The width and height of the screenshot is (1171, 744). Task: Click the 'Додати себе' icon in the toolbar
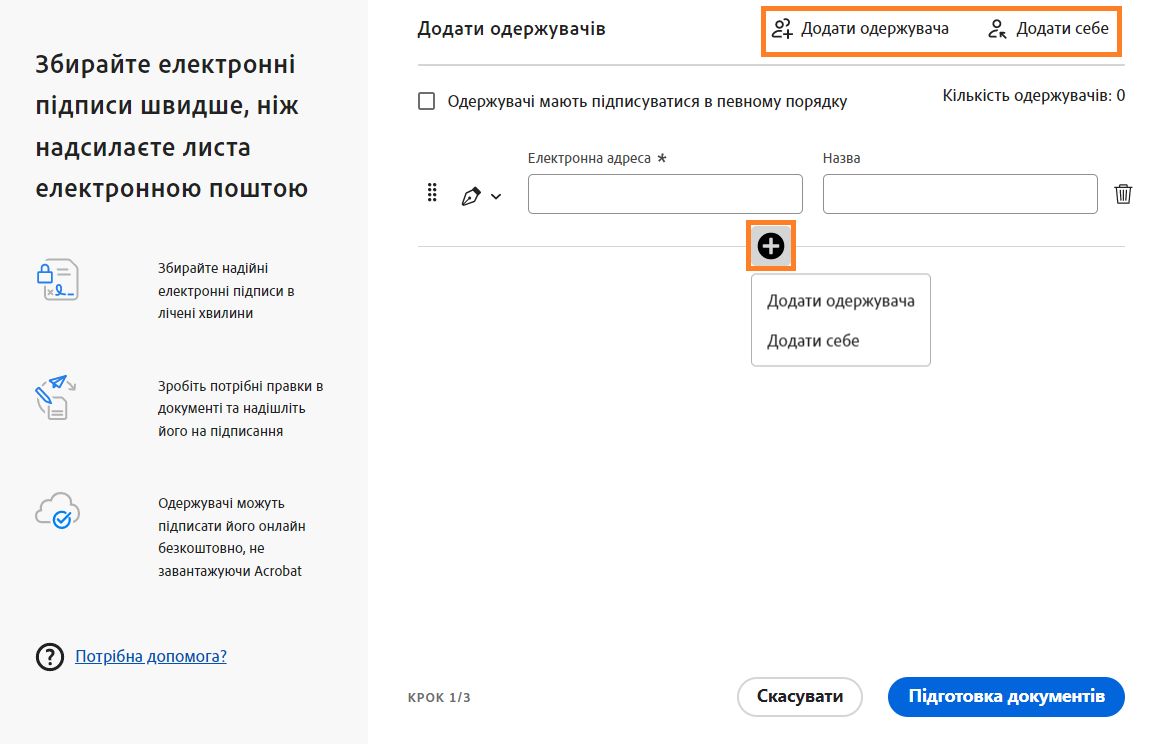996,29
